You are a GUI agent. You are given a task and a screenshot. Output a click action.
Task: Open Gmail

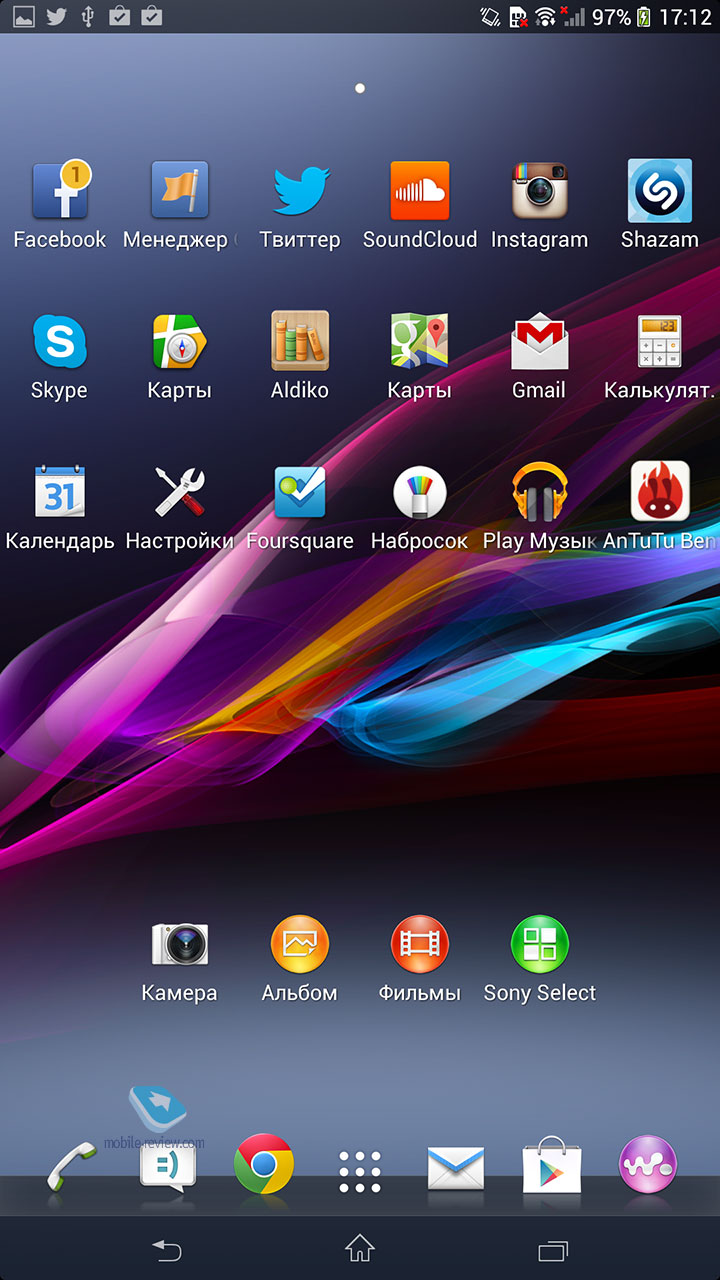point(540,341)
